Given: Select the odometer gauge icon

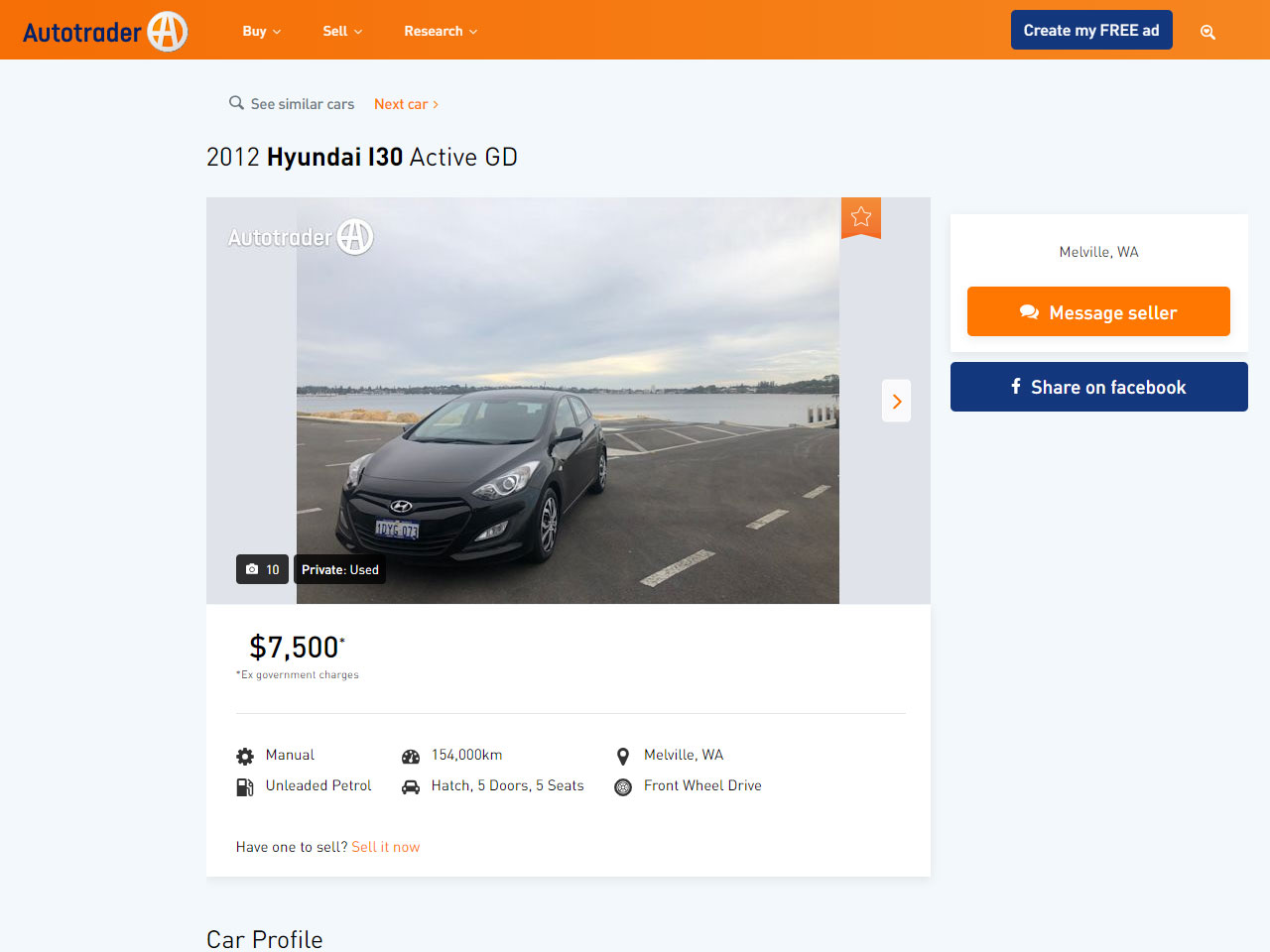Looking at the screenshot, I should coord(411,757).
